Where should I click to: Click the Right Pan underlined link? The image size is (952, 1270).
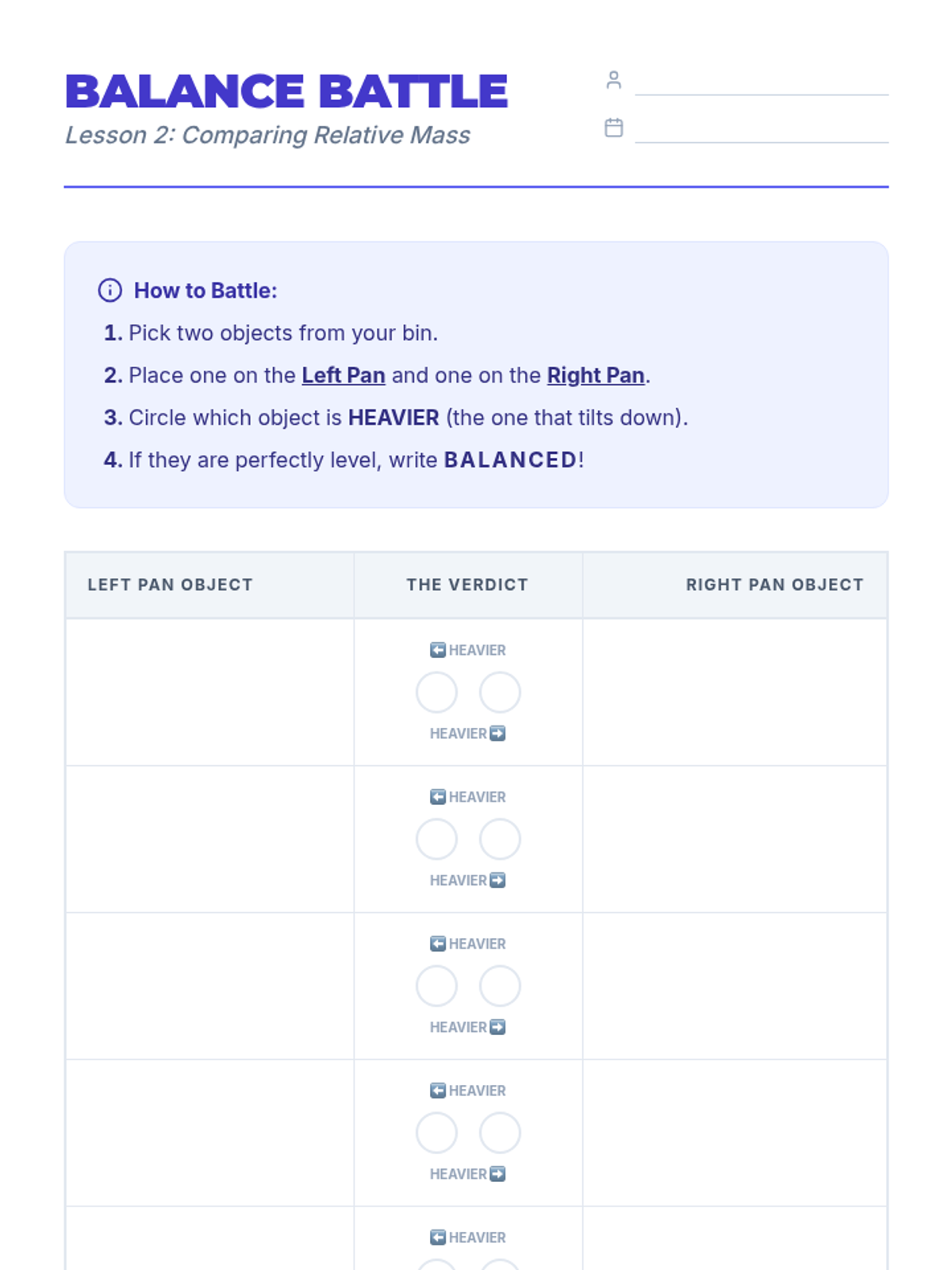coord(595,375)
